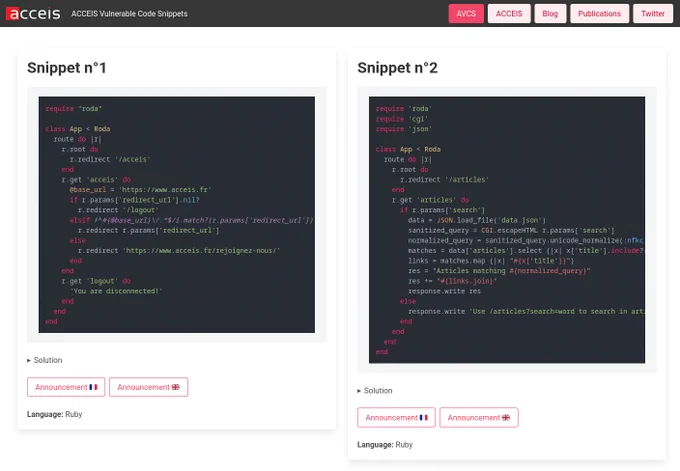Click the ACCEIS logo in the header

click(33, 13)
